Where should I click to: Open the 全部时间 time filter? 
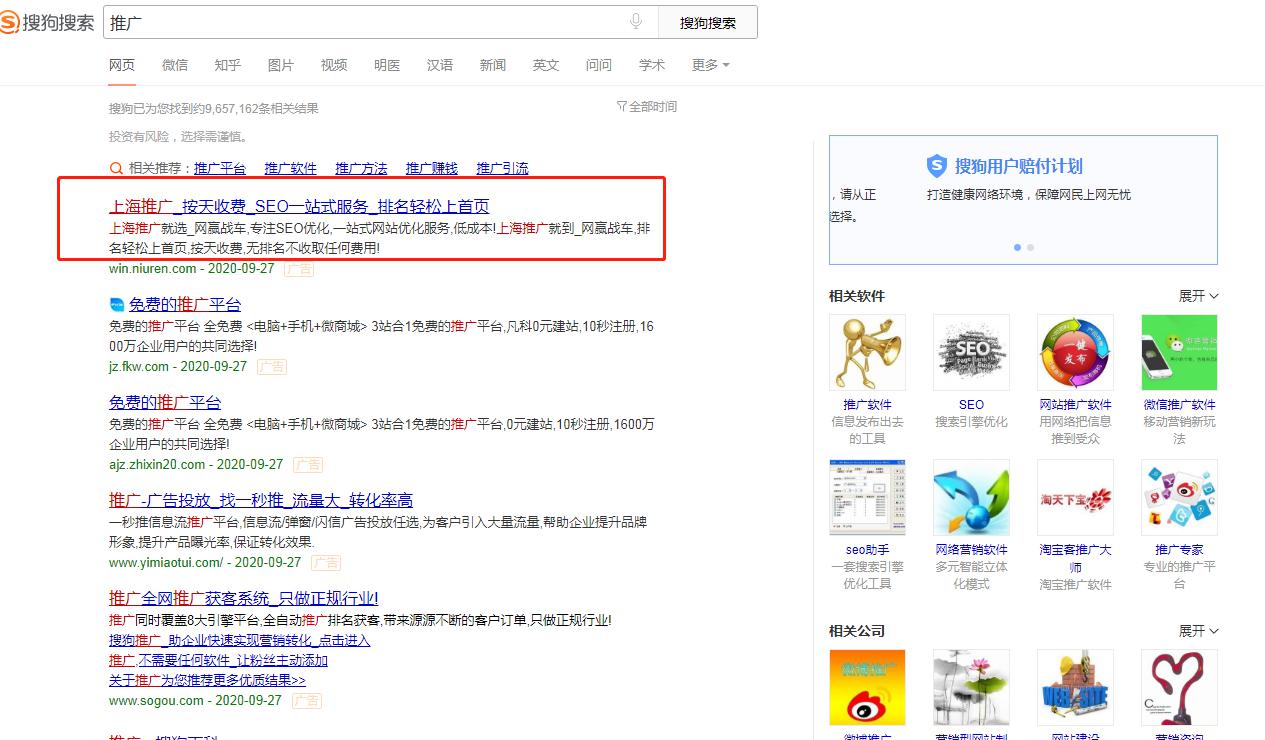(x=647, y=107)
